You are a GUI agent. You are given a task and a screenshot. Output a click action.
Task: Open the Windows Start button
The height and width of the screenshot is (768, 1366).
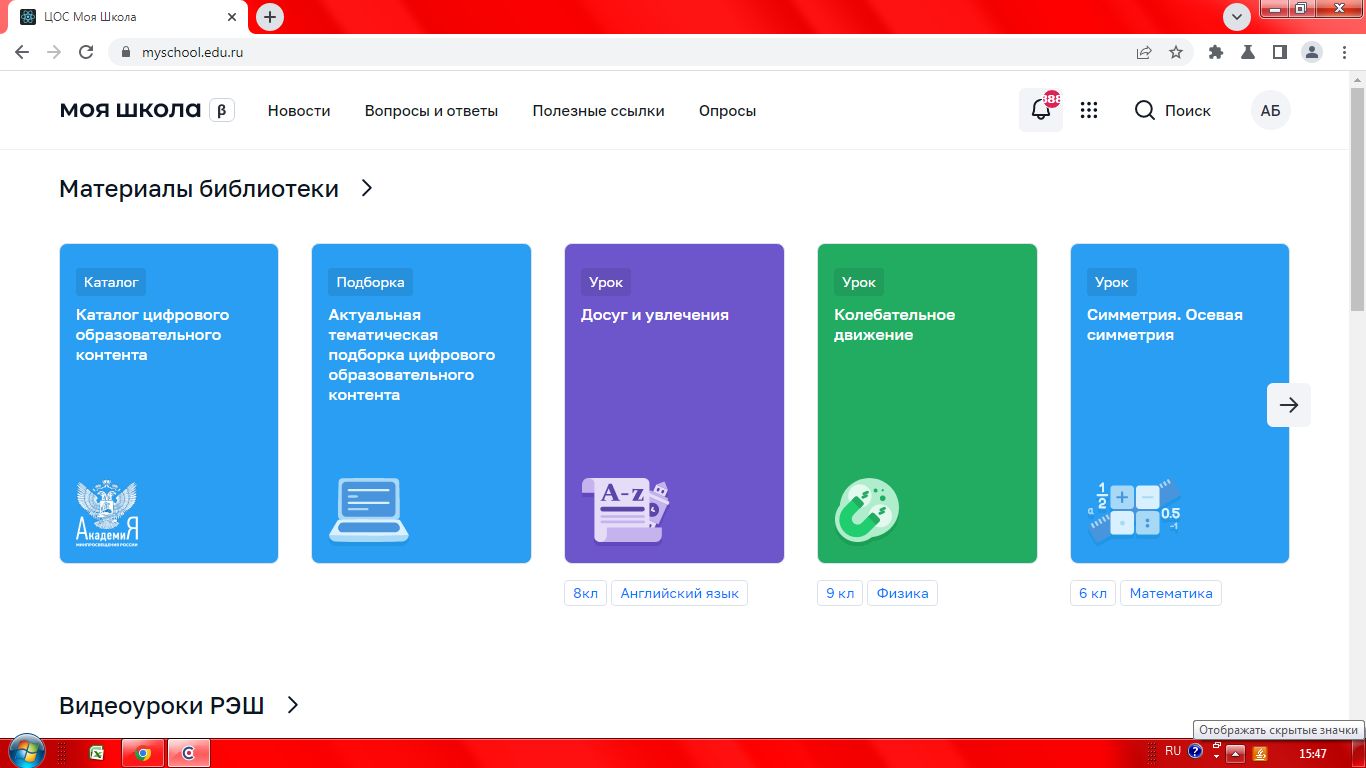(25, 751)
